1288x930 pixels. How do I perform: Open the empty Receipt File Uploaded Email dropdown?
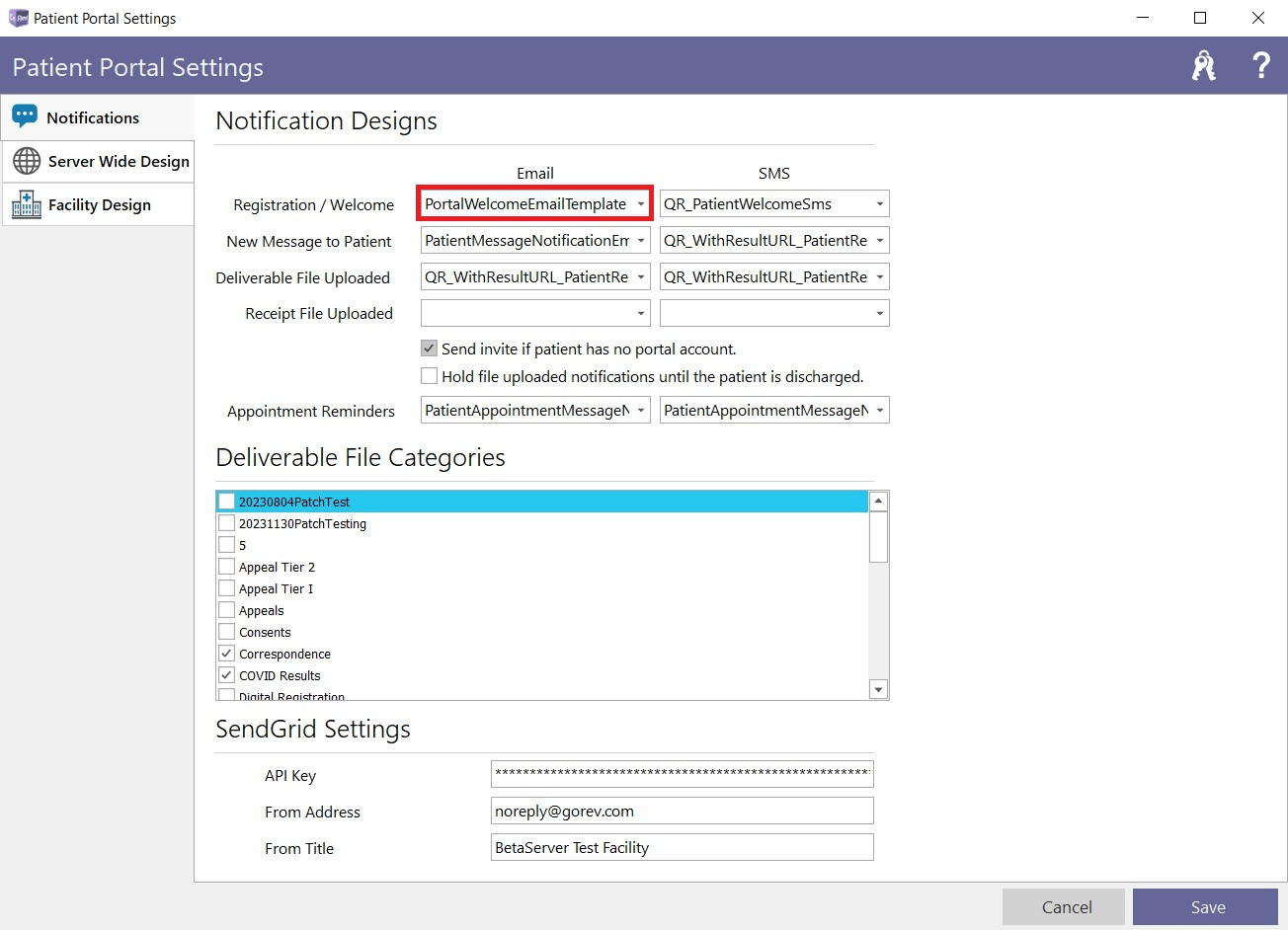640,313
